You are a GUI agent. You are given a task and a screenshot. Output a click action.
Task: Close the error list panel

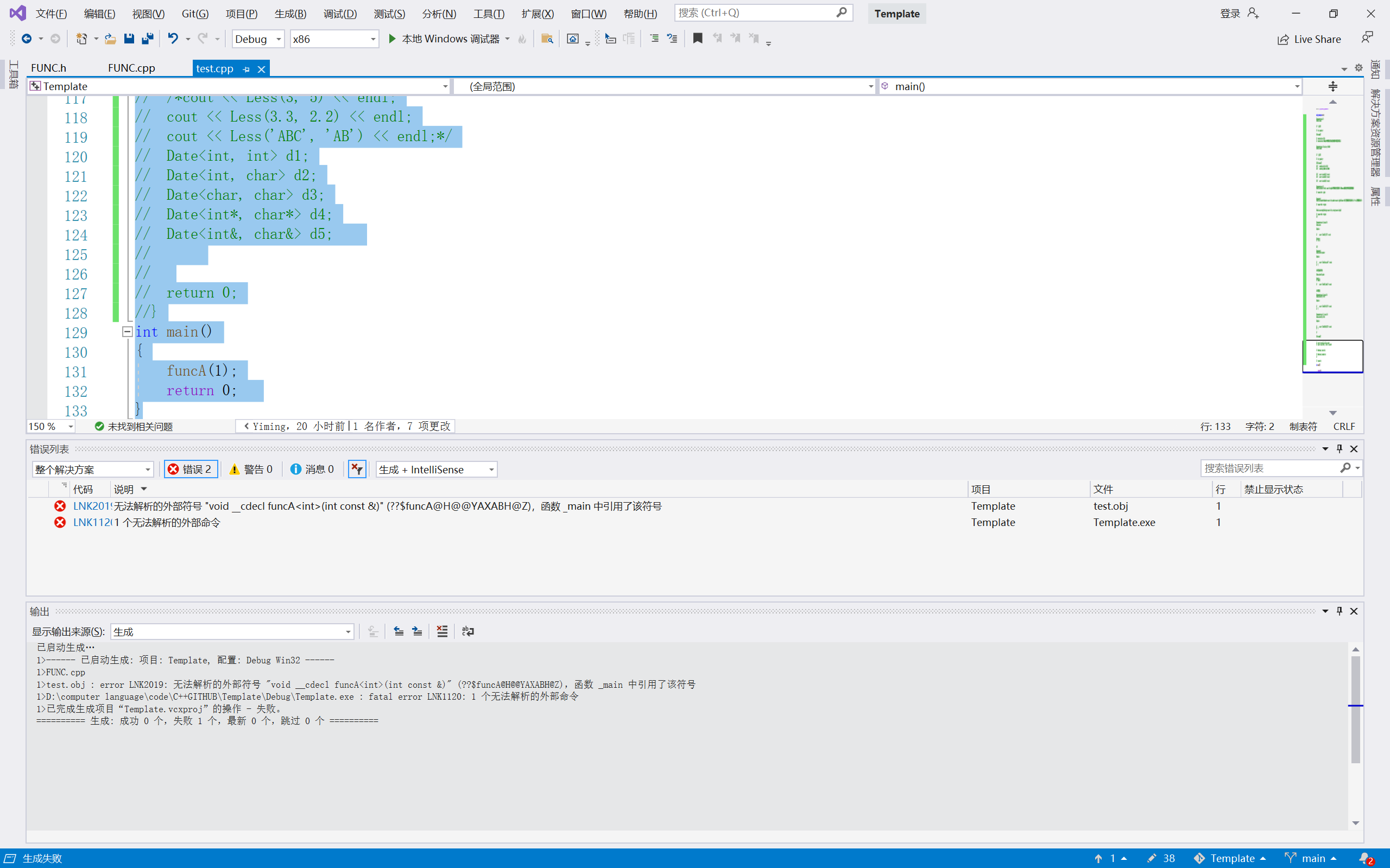[x=1354, y=449]
